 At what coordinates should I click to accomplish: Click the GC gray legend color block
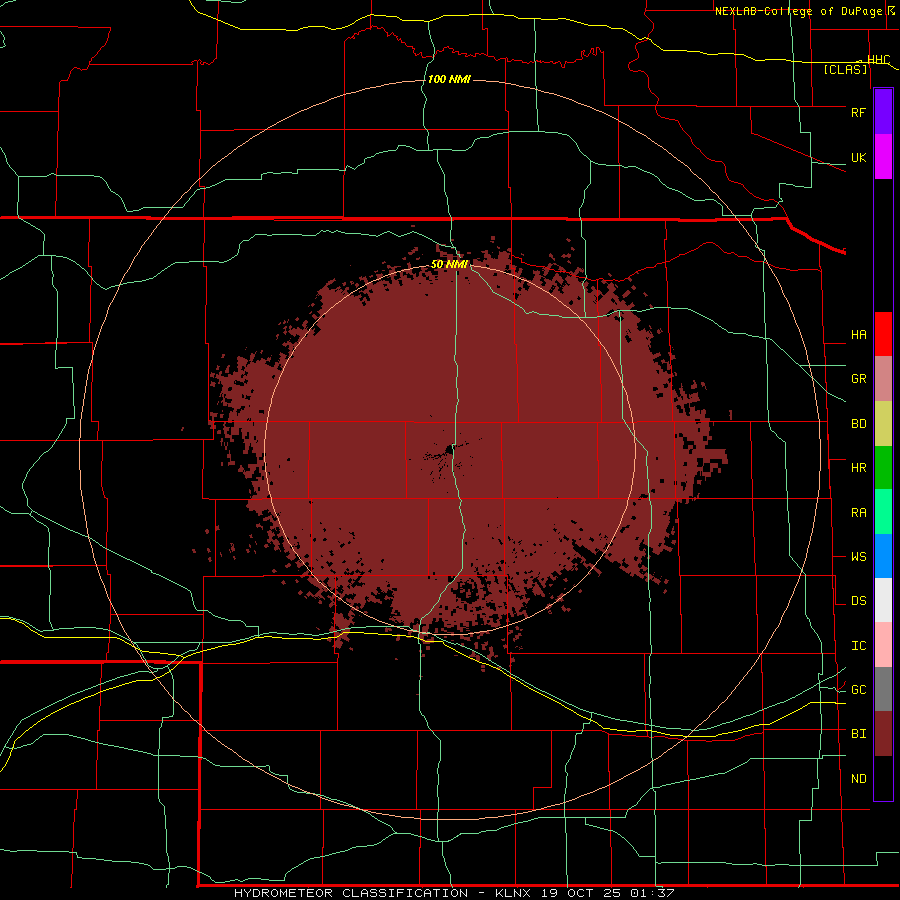point(883,689)
